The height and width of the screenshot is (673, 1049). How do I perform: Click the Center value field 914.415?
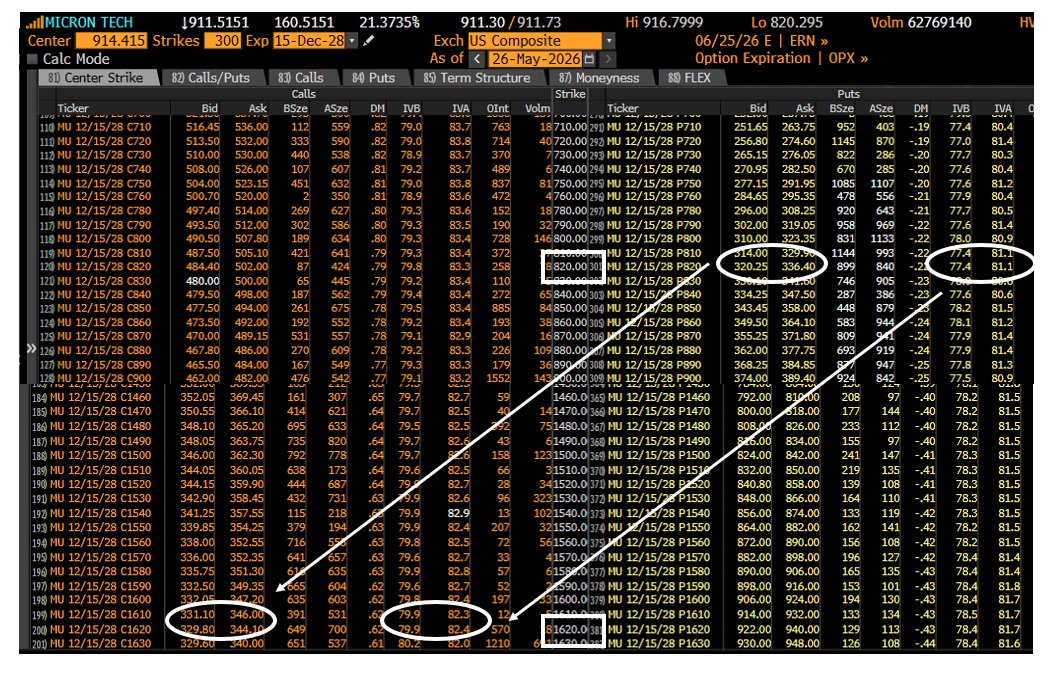click(110, 41)
